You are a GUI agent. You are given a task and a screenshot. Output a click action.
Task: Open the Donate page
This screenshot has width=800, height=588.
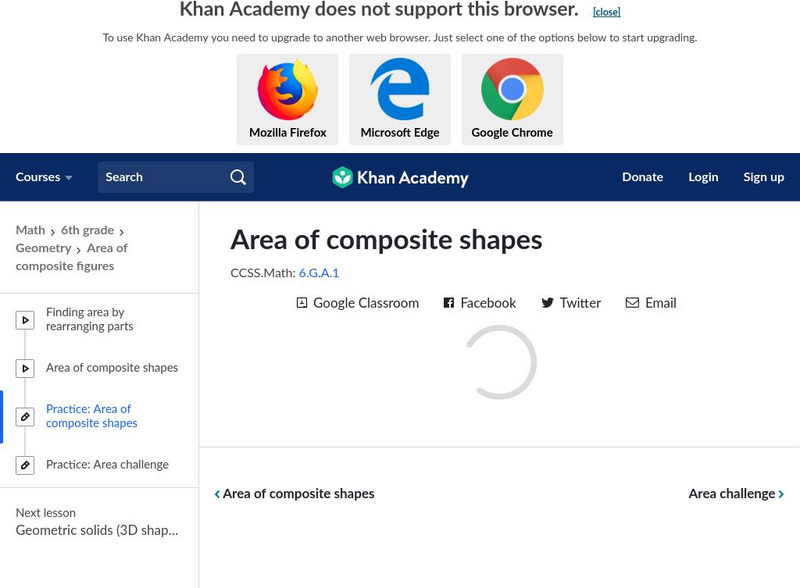(642, 177)
